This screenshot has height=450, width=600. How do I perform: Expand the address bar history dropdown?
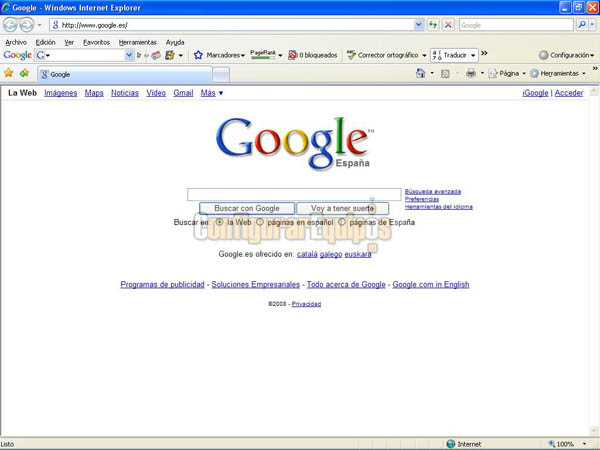click(419, 25)
